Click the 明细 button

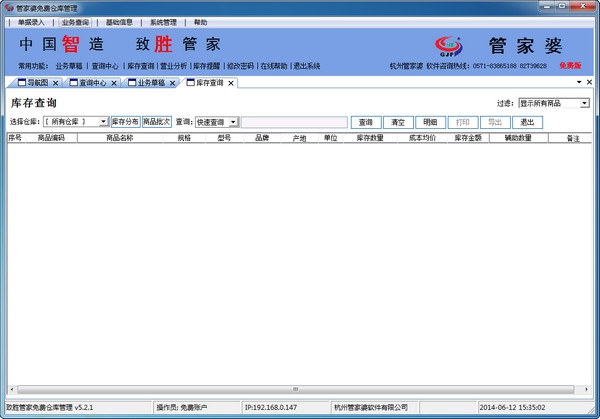click(430, 122)
